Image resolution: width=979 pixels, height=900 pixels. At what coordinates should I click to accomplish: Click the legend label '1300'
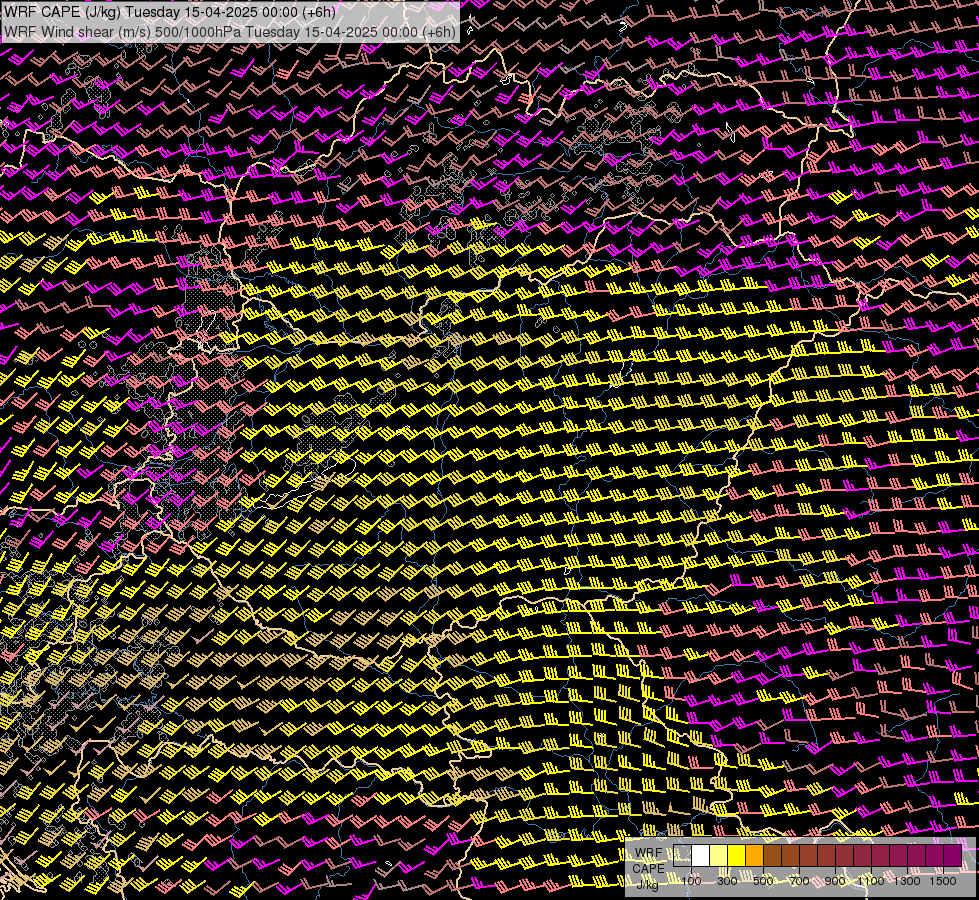pos(907,881)
